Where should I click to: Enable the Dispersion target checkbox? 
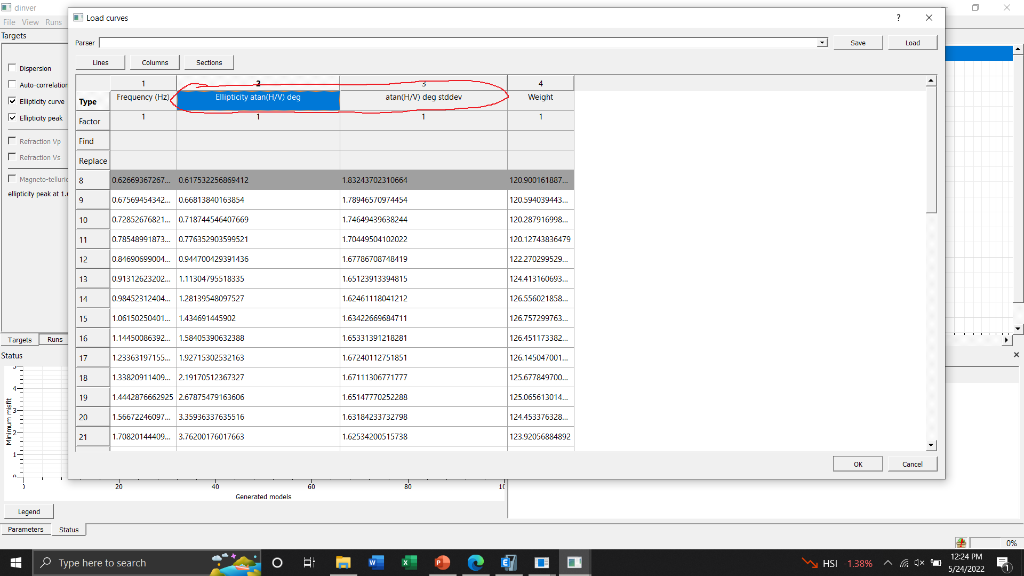tap(11, 69)
